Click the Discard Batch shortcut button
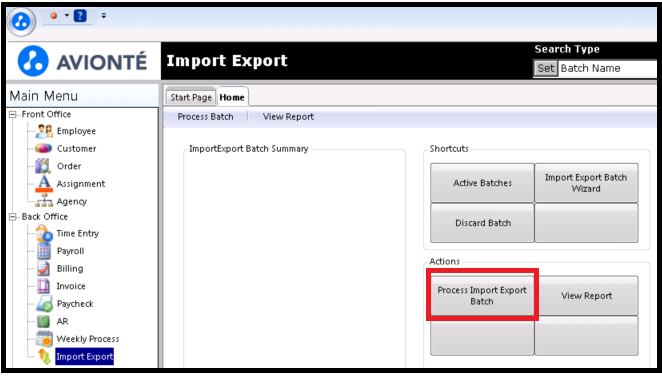The width and height of the screenshot is (662, 376). click(x=483, y=223)
